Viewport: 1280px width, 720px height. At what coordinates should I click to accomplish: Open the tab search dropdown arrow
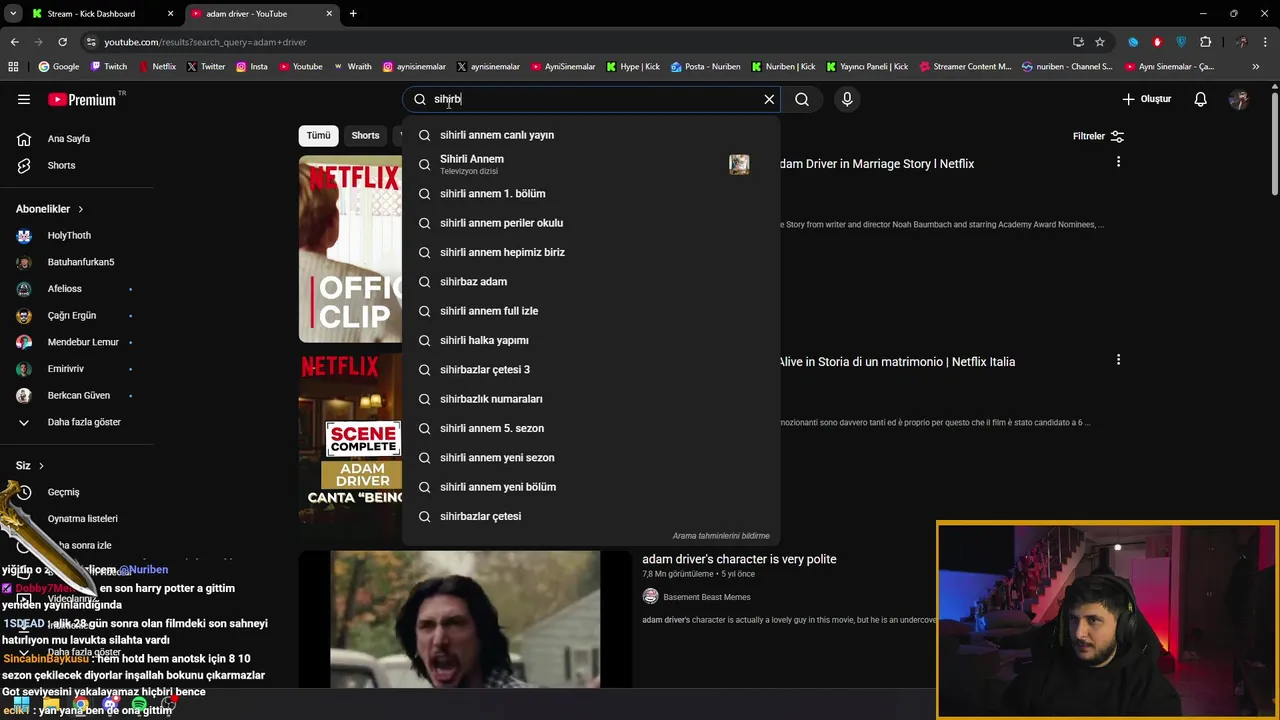[13, 14]
